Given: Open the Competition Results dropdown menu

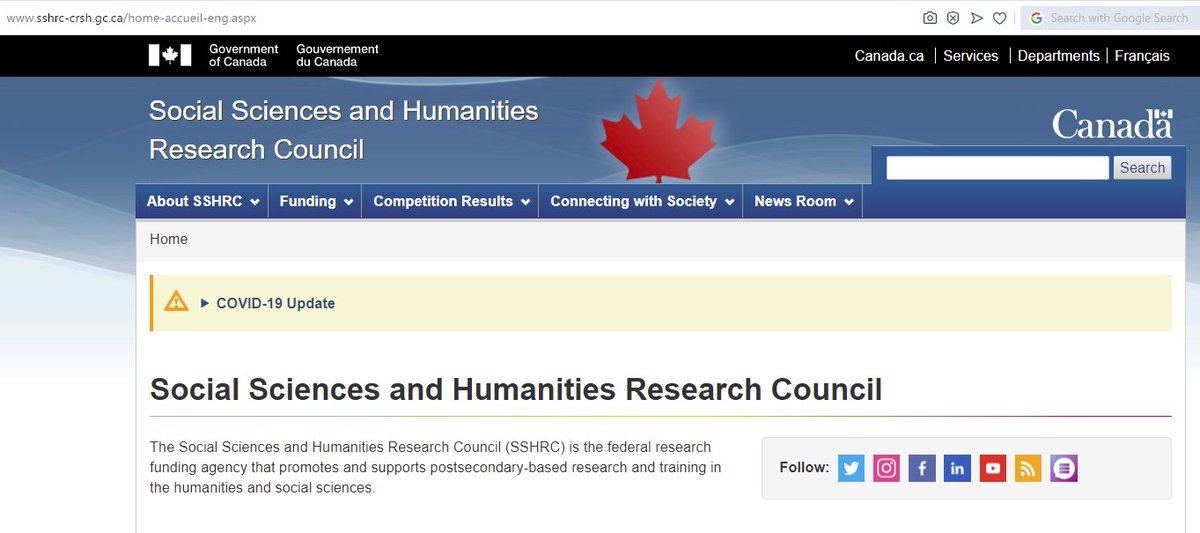Looking at the screenshot, I should tap(450, 201).
